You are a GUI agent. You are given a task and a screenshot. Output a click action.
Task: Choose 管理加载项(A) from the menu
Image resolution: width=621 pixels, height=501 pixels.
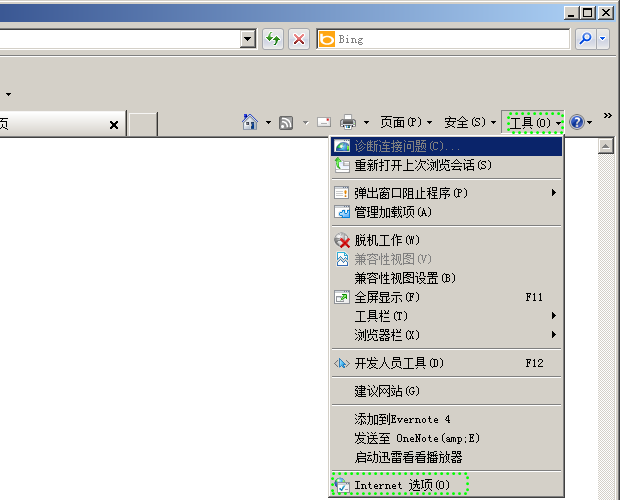pyautogui.click(x=393, y=212)
